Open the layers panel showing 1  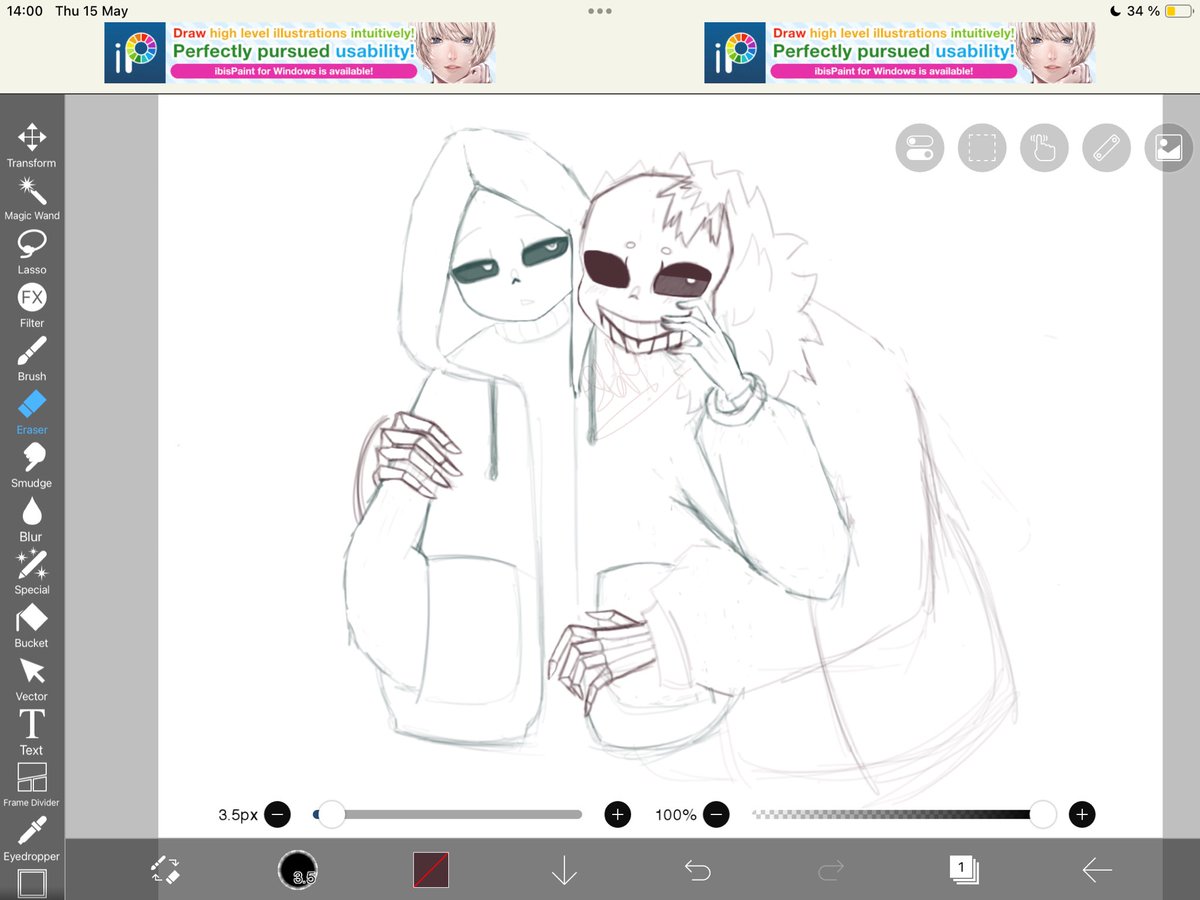tap(963, 869)
